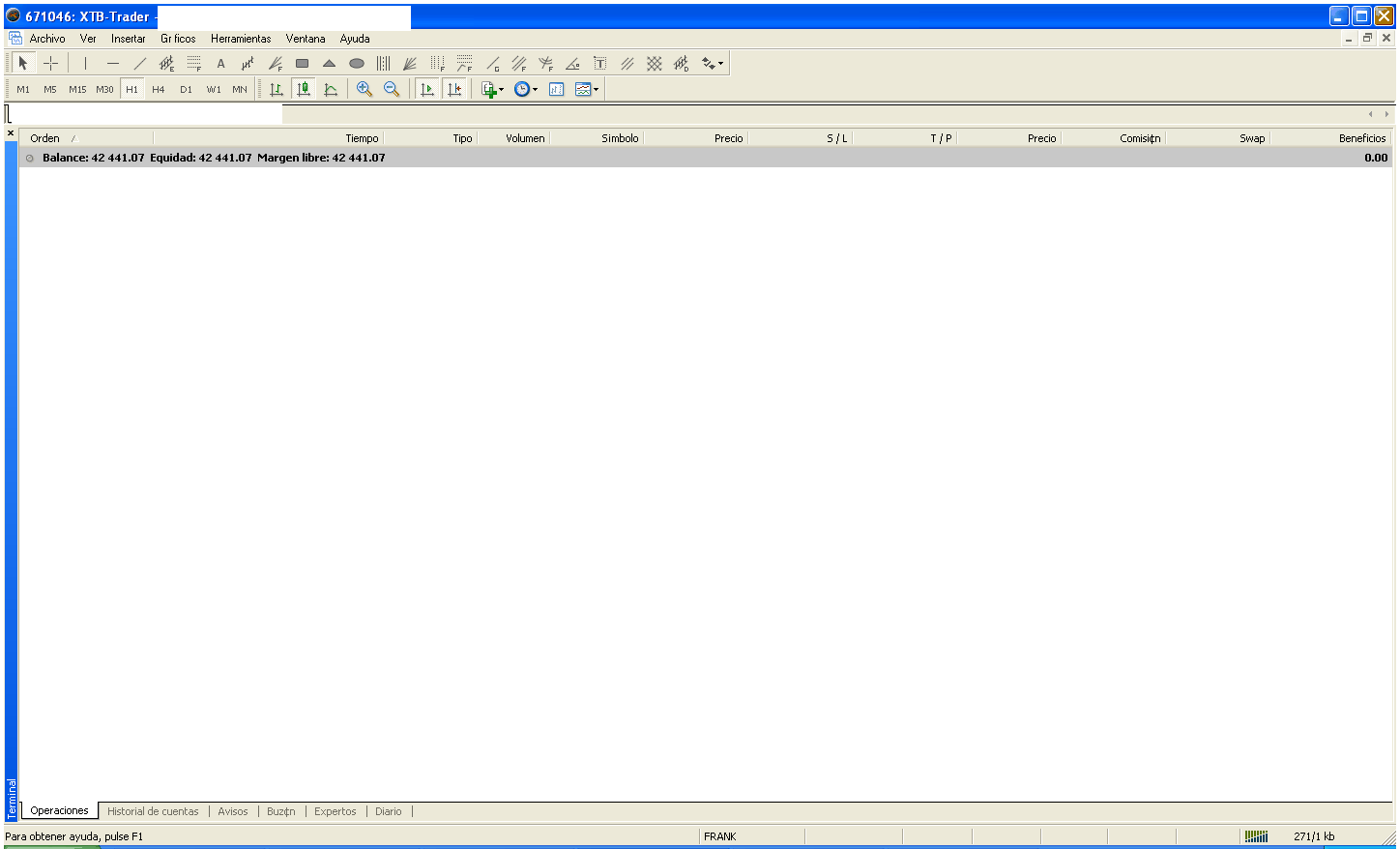Close the Terminal panel
The height and width of the screenshot is (849, 1400).
point(11,132)
